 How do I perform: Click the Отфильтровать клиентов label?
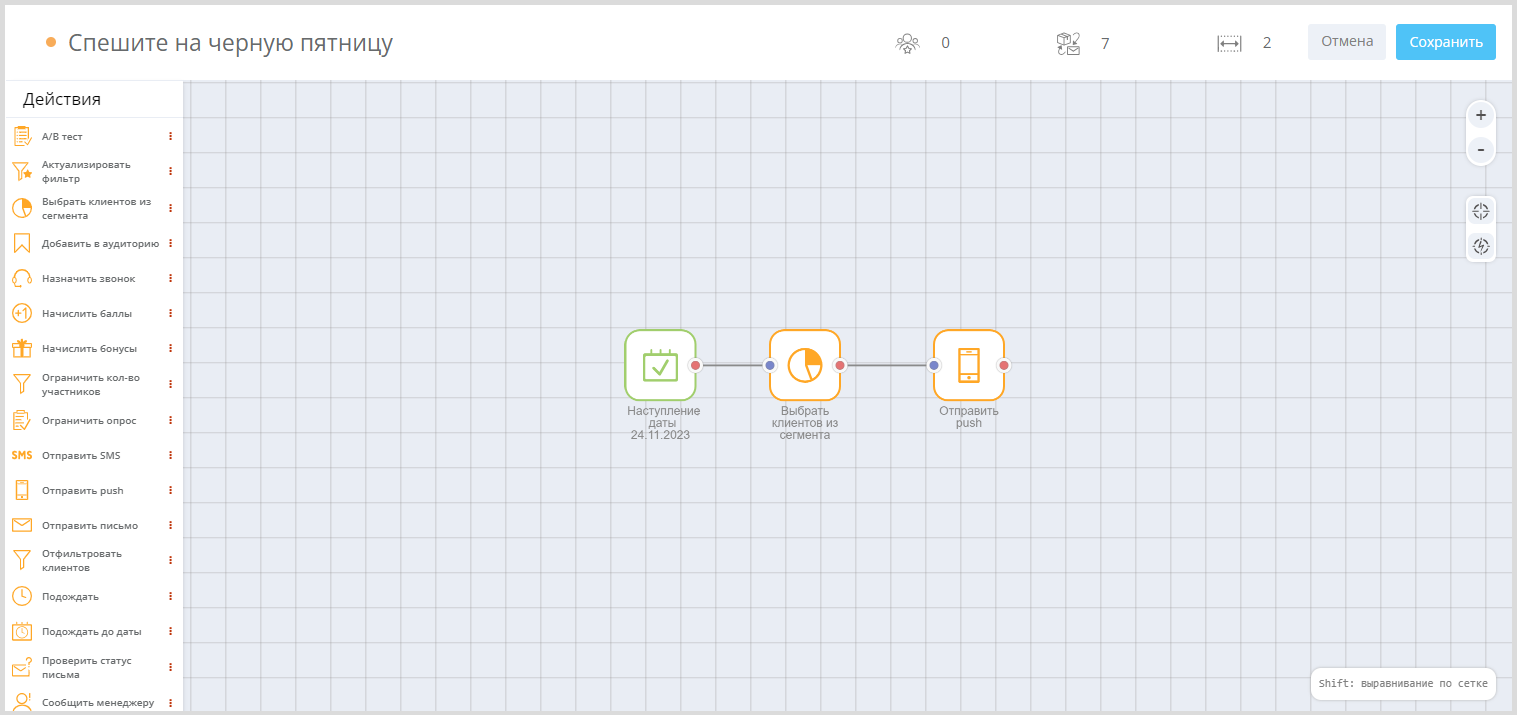point(82,560)
